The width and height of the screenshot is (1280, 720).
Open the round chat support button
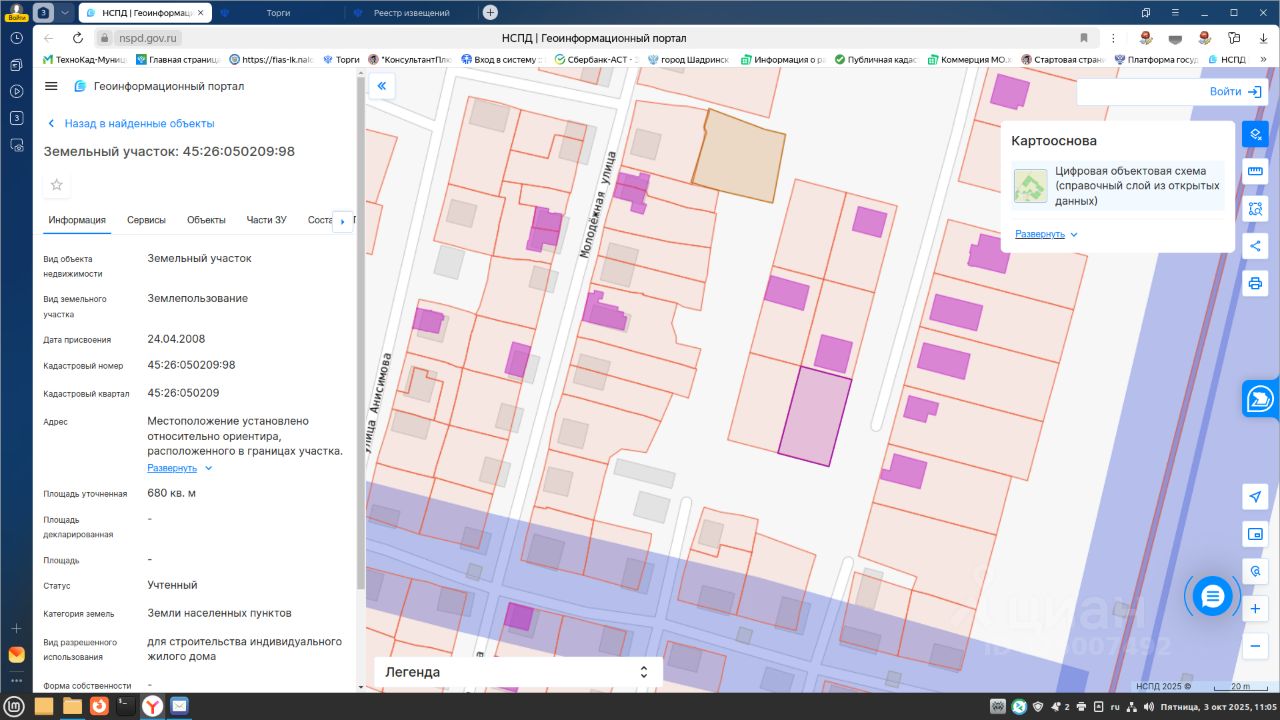[x=1212, y=597]
